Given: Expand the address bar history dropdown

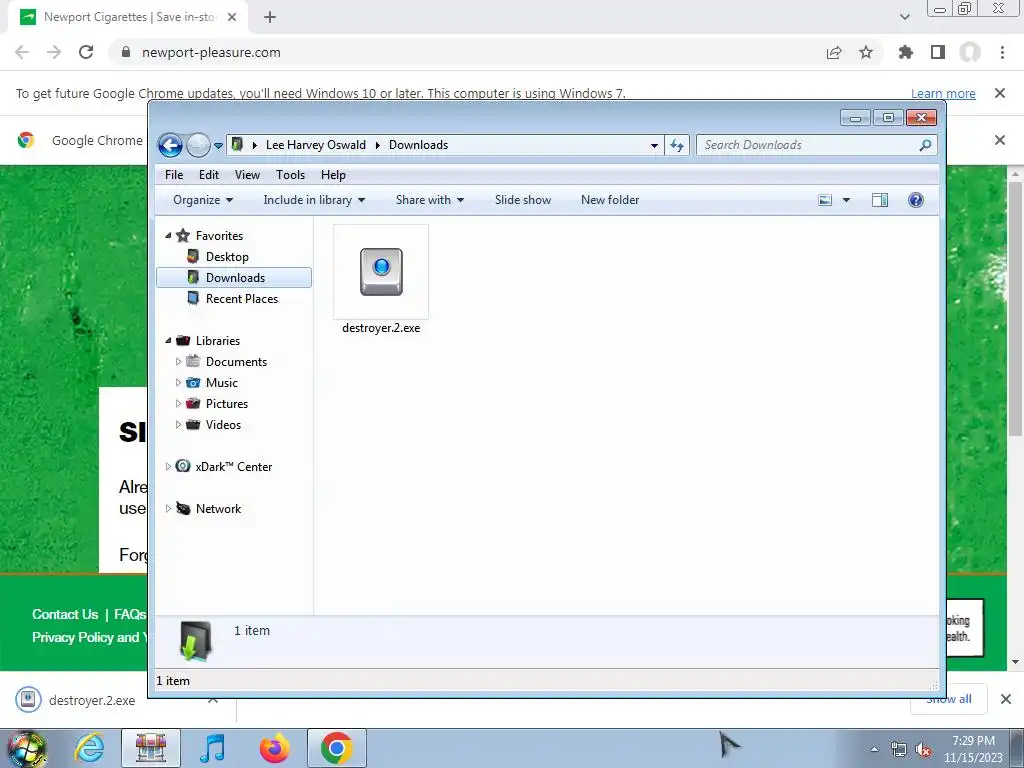Looking at the screenshot, I should [x=654, y=146].
